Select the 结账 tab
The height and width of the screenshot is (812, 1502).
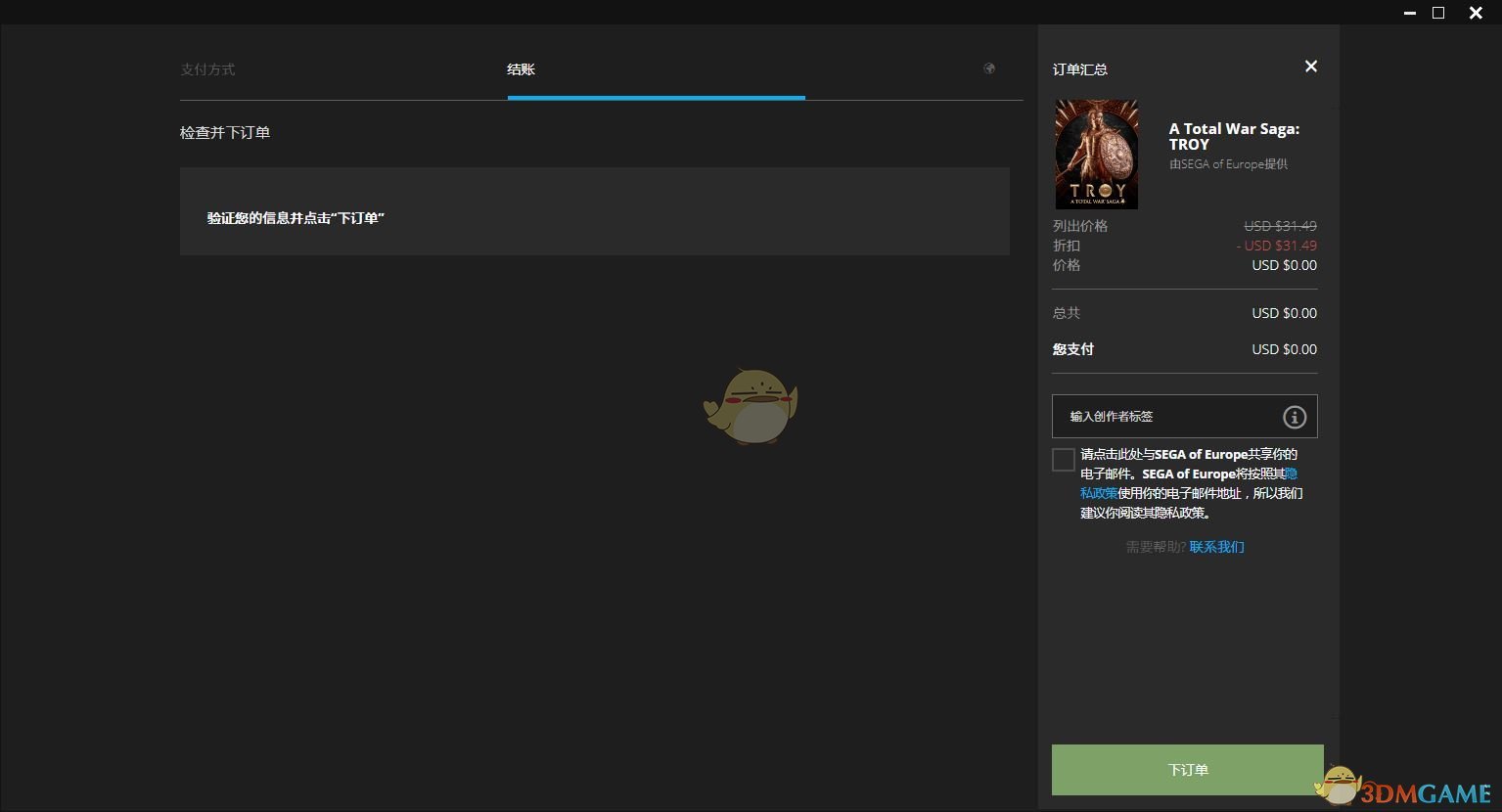tap(521, 69)
